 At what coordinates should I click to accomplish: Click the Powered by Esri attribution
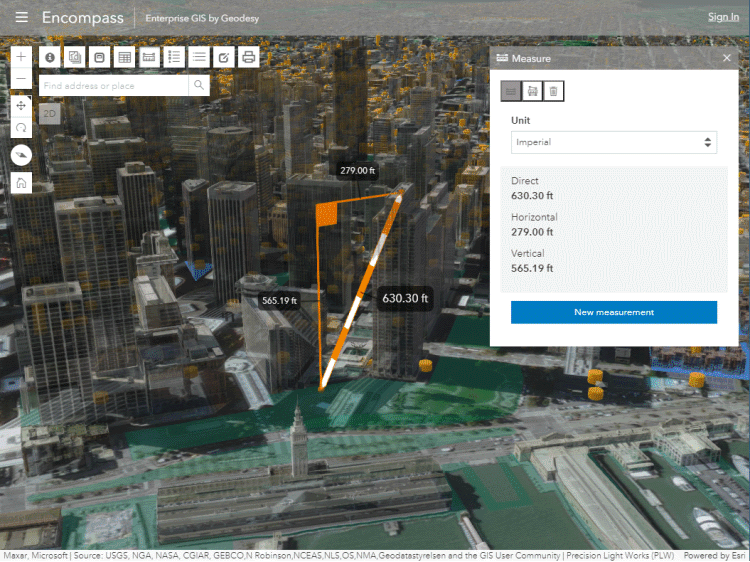click(x=714, y=556)
